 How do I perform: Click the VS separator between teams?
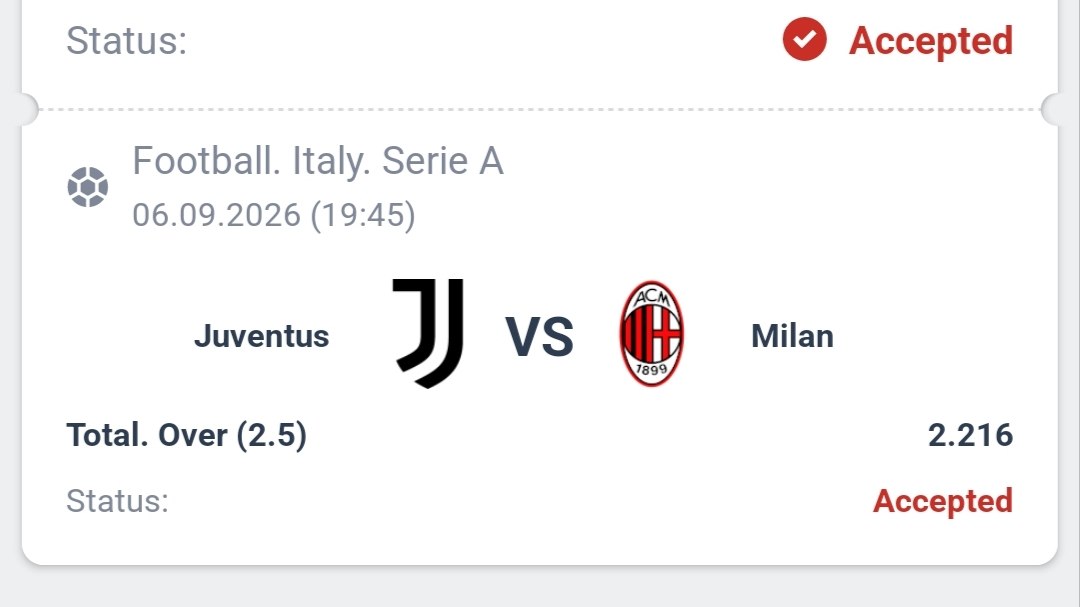coord(539,337)
